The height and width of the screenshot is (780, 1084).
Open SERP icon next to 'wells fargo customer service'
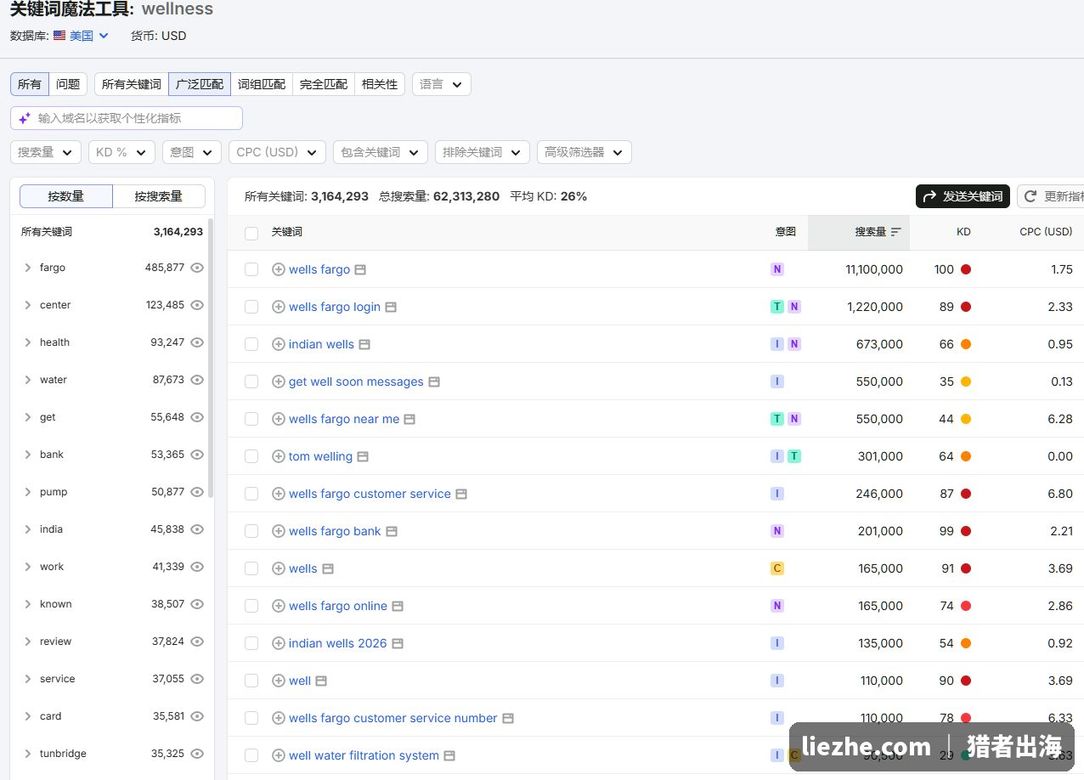(x=461, y=494)
